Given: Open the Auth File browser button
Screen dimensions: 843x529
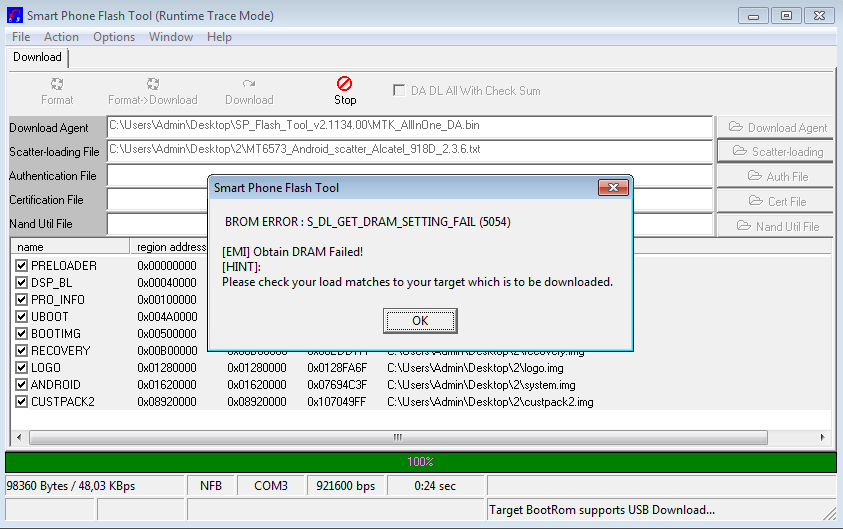Looking at the screenshot, I should click(776, 176).
